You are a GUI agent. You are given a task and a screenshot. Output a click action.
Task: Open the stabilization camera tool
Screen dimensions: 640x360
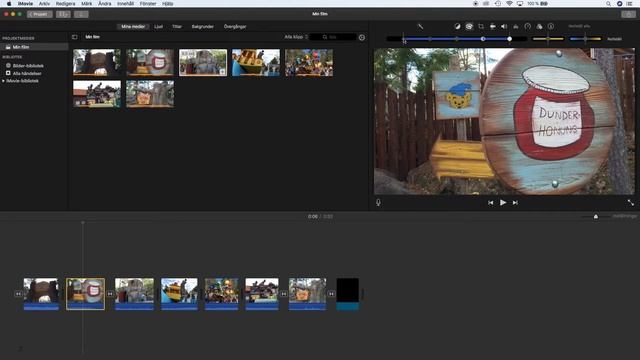493,27
